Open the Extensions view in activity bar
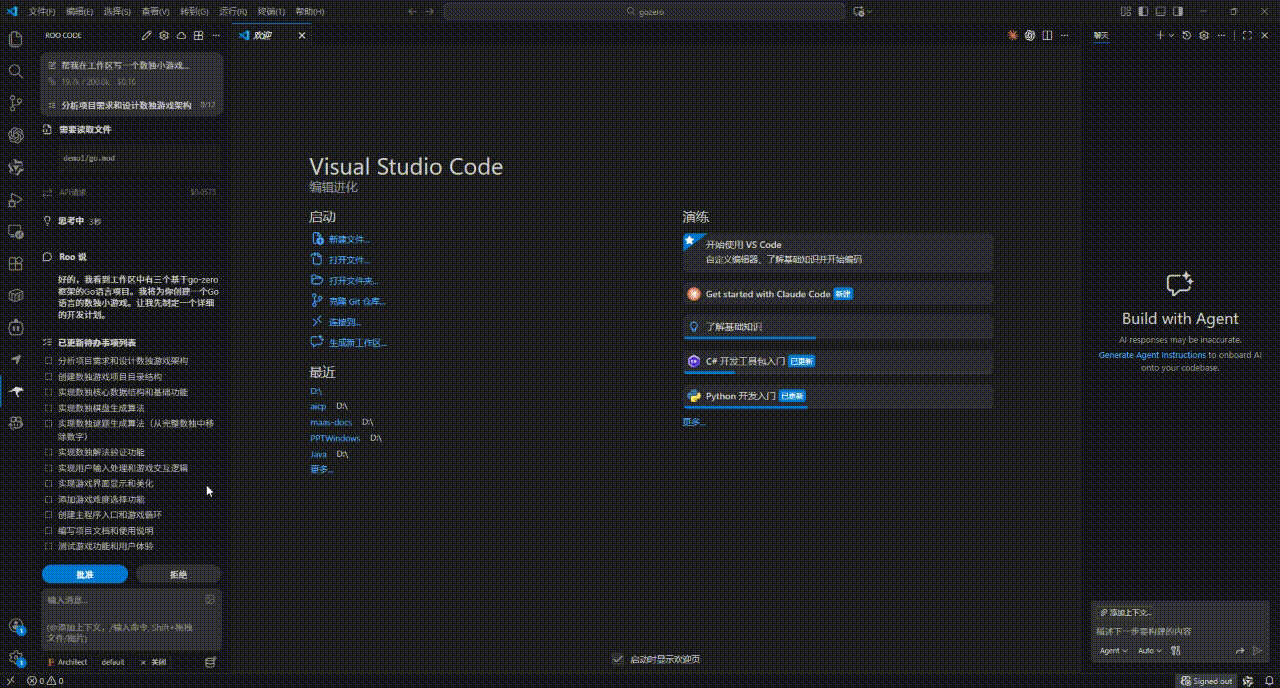 (15, 264)
